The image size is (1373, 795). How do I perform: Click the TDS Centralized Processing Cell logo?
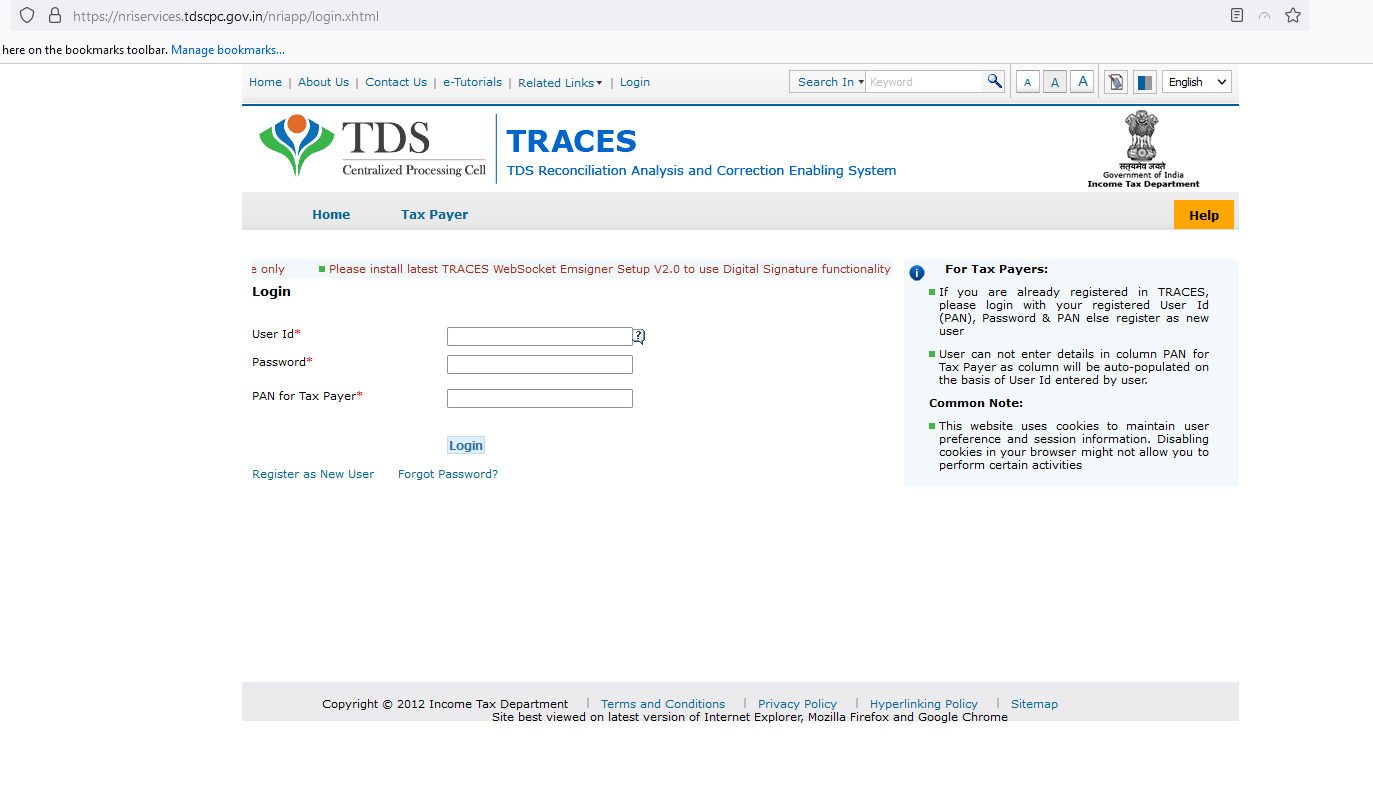click(x=370, y=146)
